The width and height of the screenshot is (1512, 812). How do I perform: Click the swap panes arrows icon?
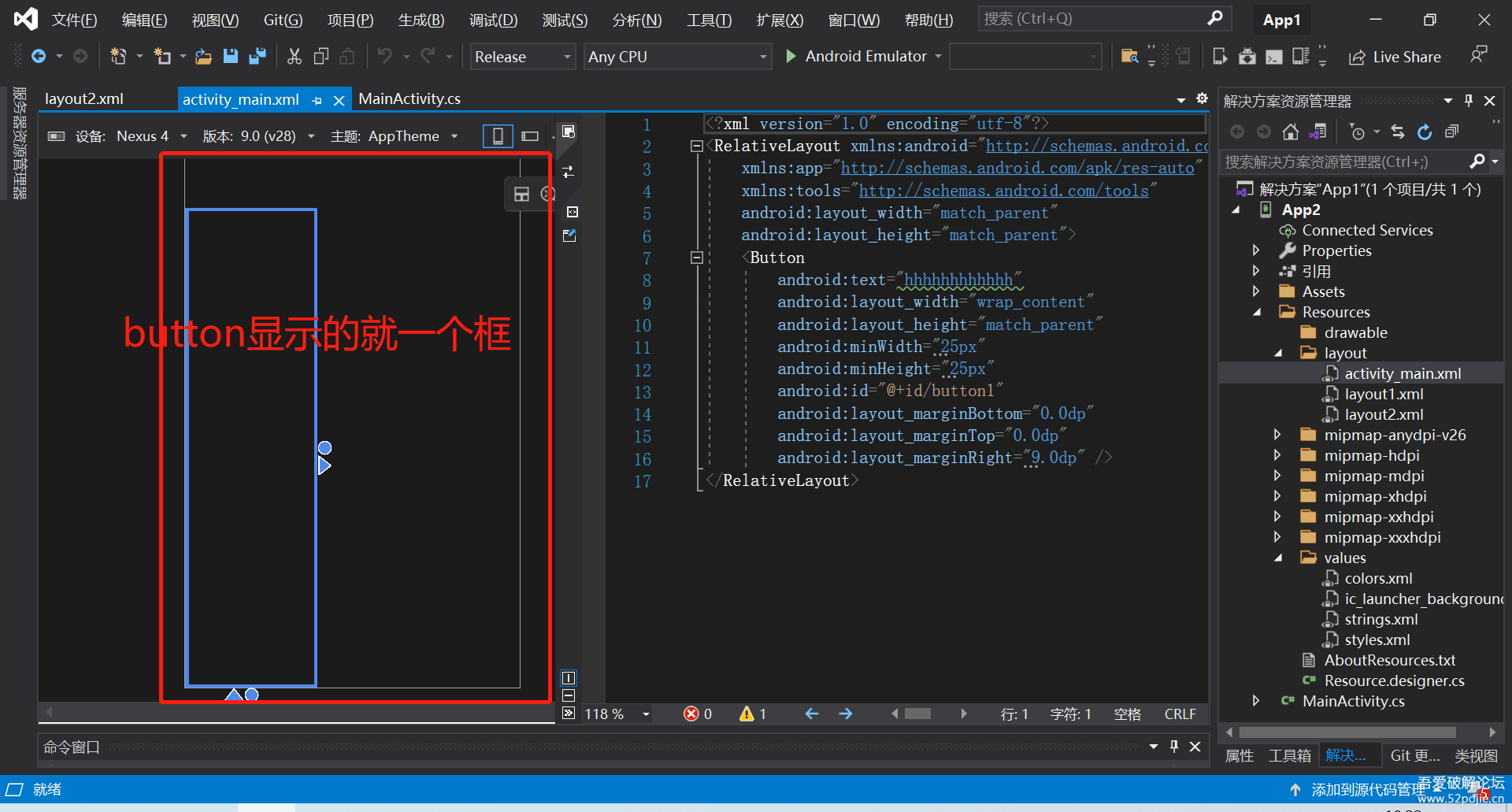[569, 172]
